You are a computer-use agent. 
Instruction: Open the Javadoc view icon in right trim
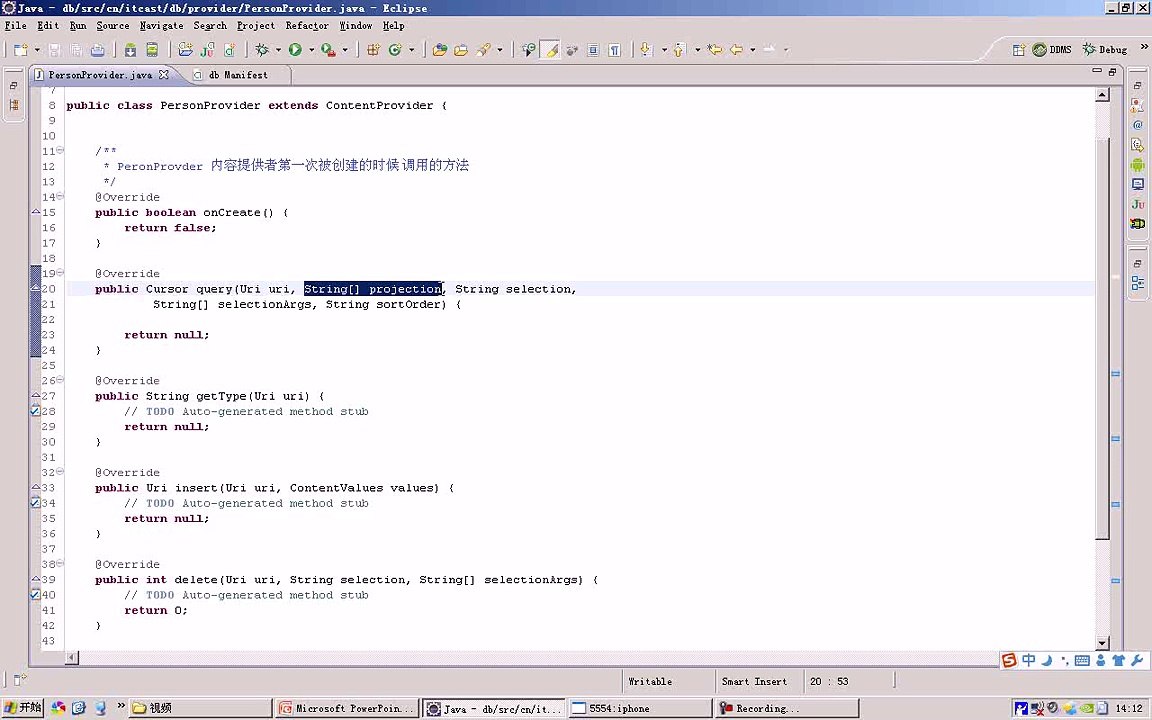click(1137, 125)
